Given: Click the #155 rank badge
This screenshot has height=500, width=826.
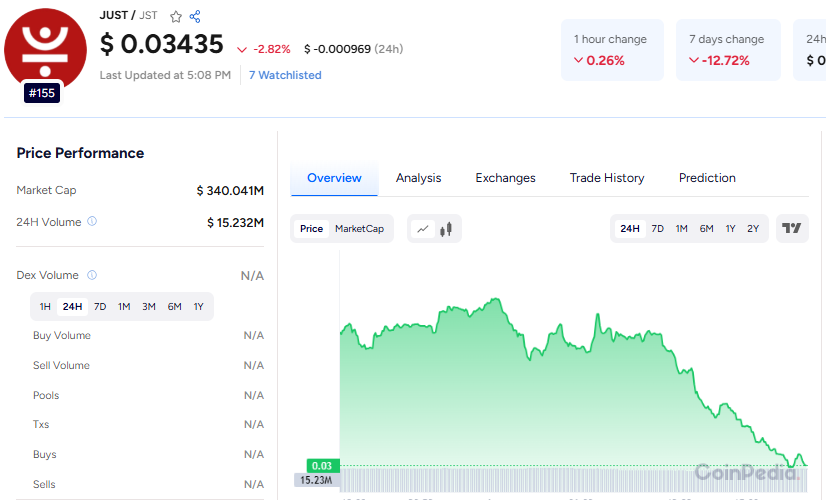Looking at the screenshot, I should 42,93.
